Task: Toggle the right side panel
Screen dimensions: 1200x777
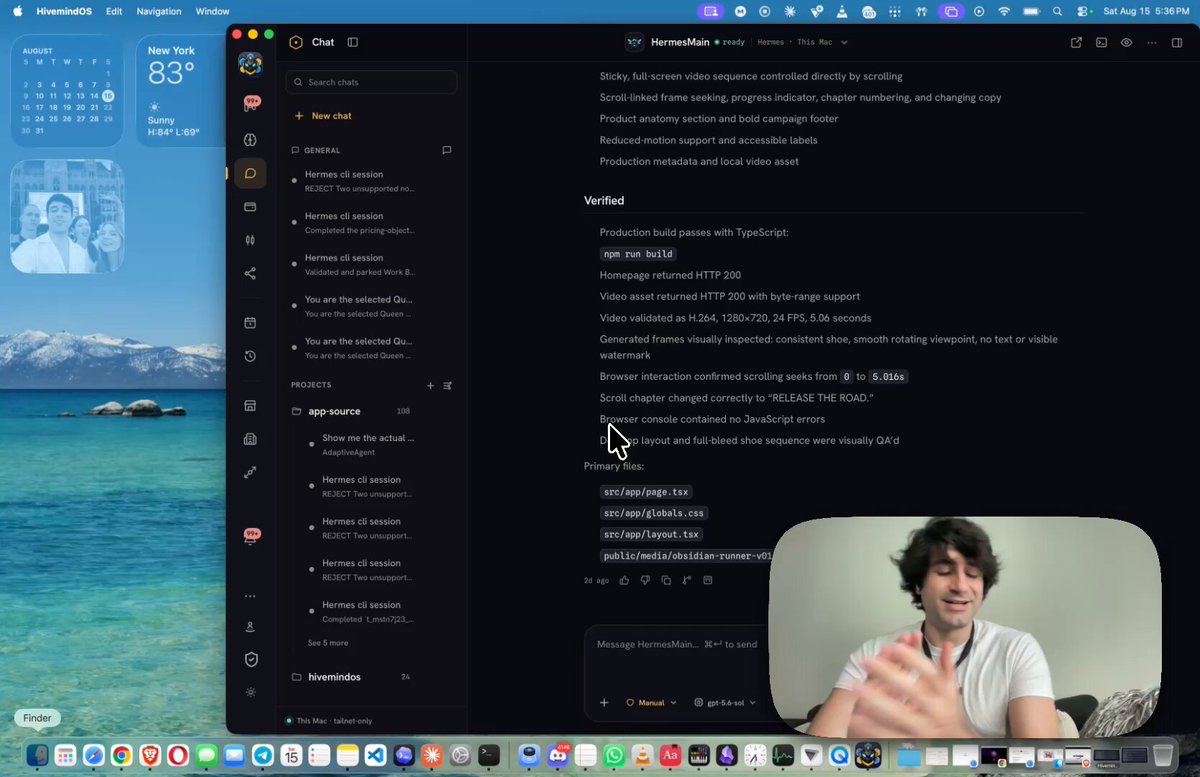Action: tap(1177, 42)
